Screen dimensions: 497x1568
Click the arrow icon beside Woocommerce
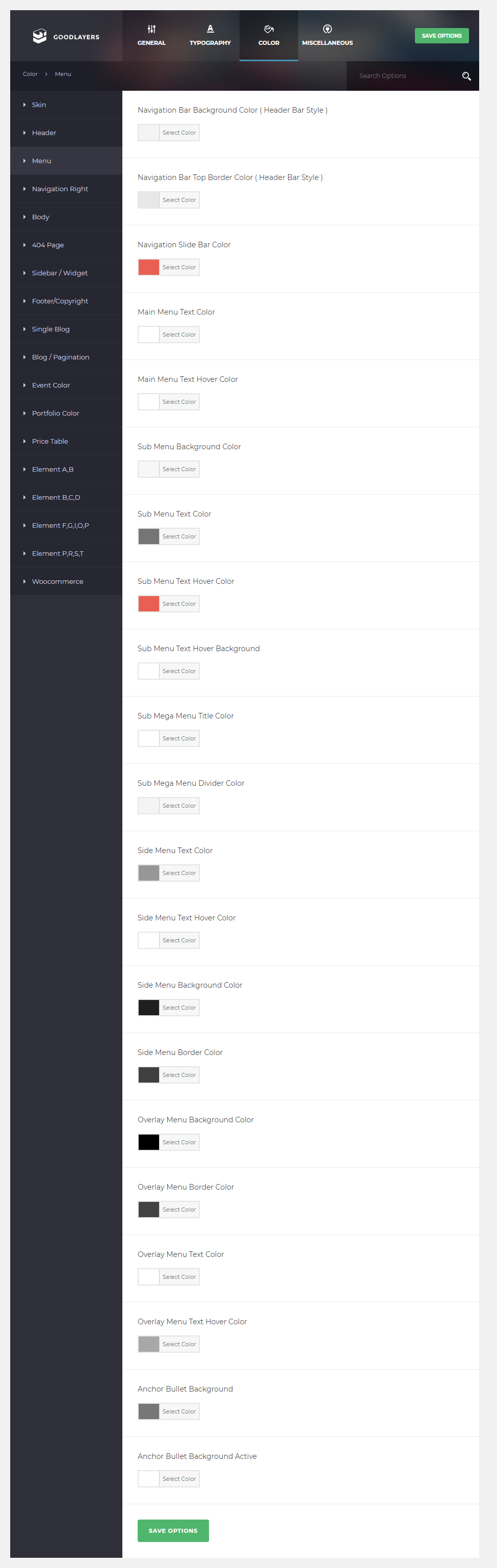tap(24, 581)
